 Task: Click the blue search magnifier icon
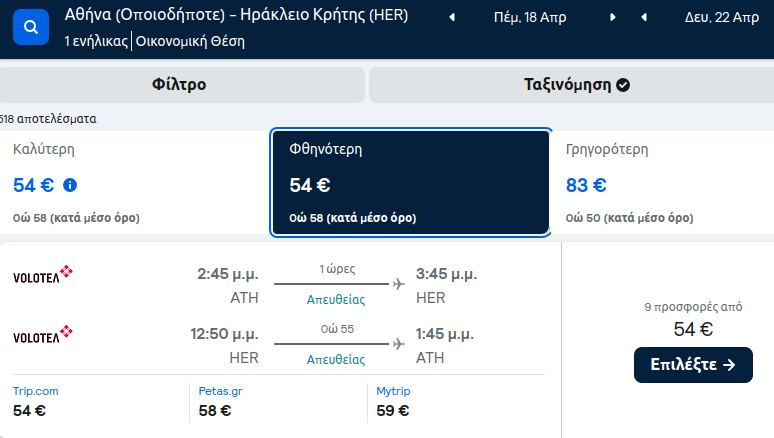31,27
